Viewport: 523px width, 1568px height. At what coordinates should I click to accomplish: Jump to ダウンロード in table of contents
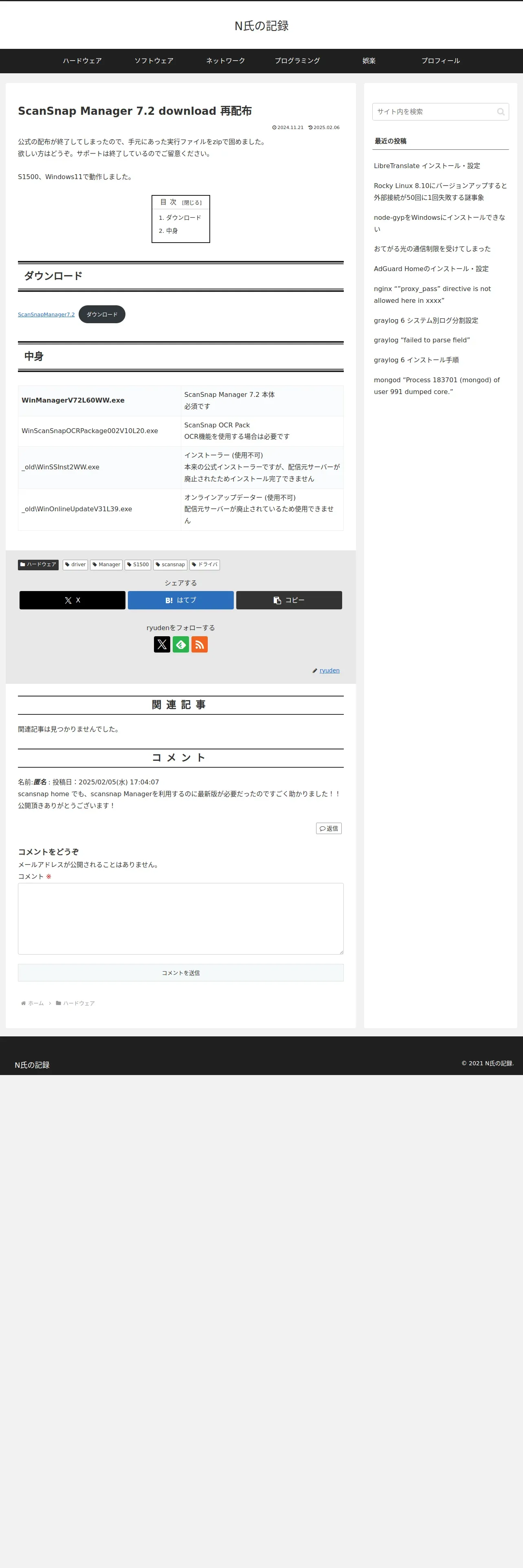(183, 218)
